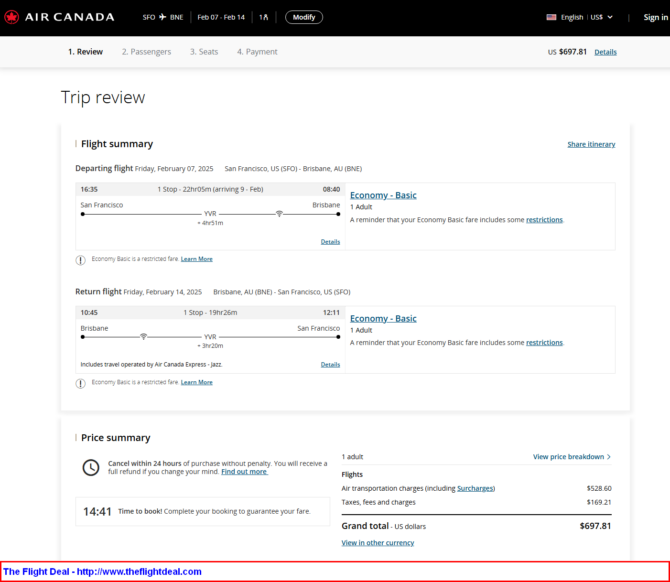Click the airplane icon between SFO and BNE
Image resolution: width=670 pixels, height=582 pixels.
click(x=162, y=17)
